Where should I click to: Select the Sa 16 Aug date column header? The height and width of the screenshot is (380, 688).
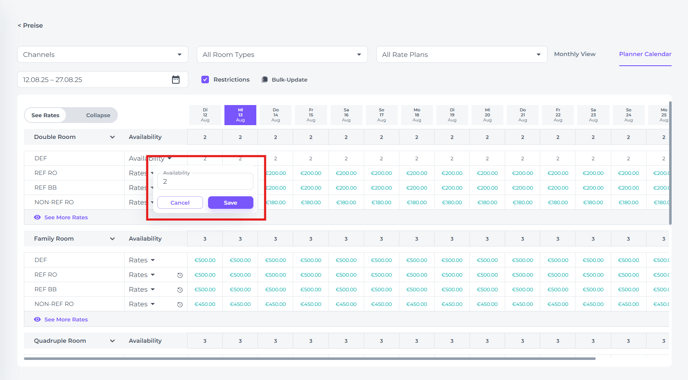[346, 115]
